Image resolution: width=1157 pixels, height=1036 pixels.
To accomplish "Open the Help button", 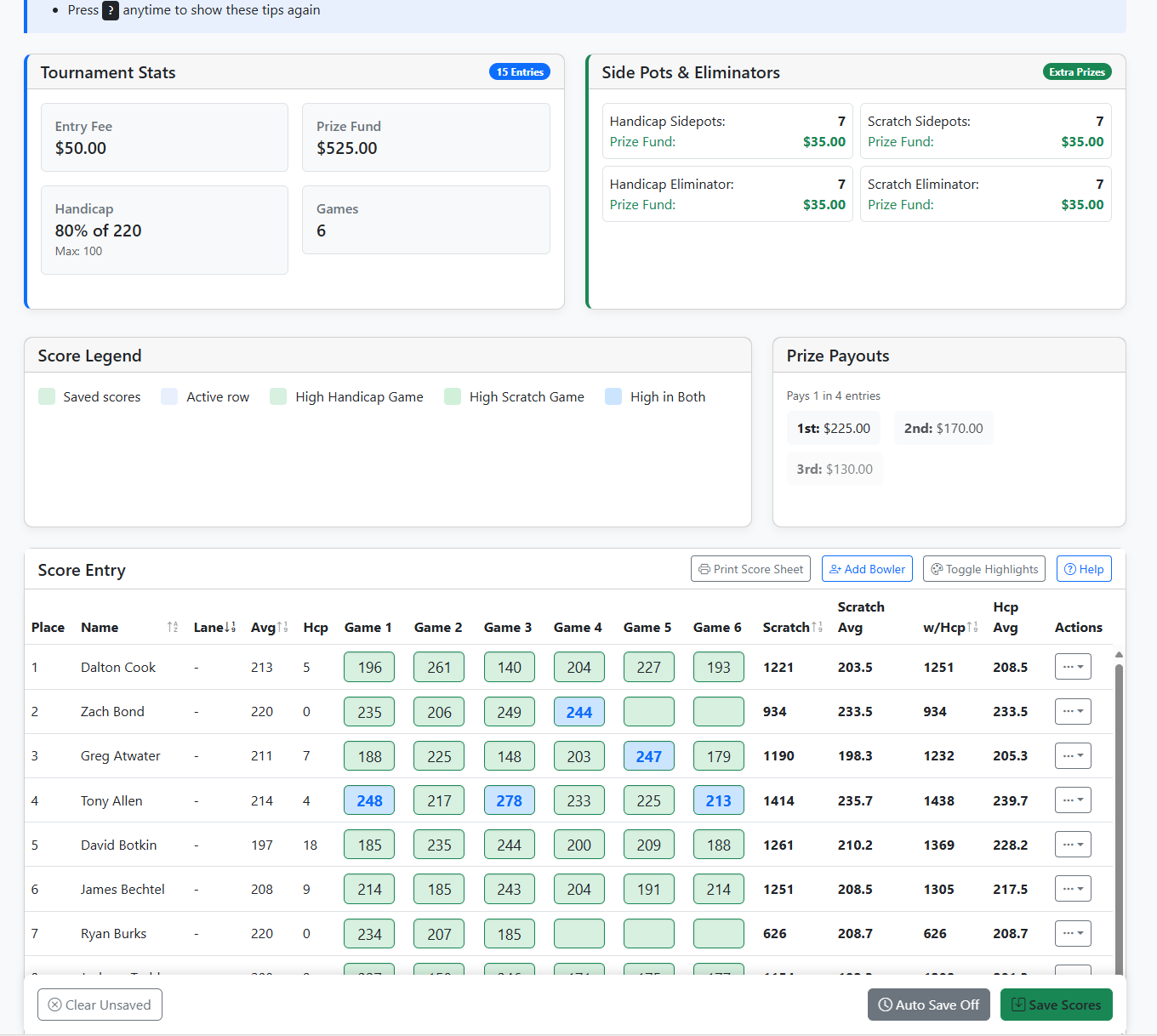I will 1084,569.
